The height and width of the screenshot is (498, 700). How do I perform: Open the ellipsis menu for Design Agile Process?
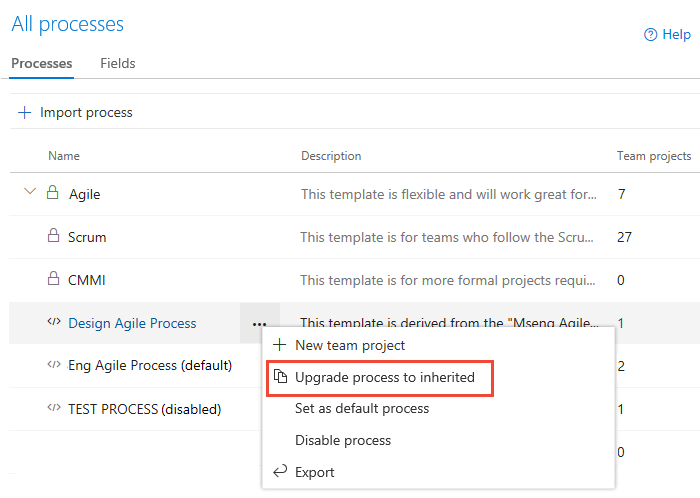coord(260,323)
